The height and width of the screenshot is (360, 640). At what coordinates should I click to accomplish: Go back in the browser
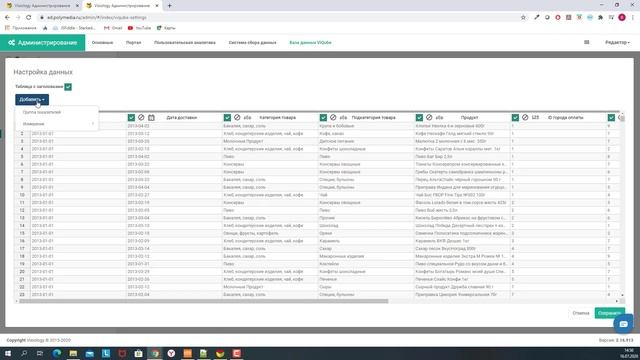click(x=7, y=18)
